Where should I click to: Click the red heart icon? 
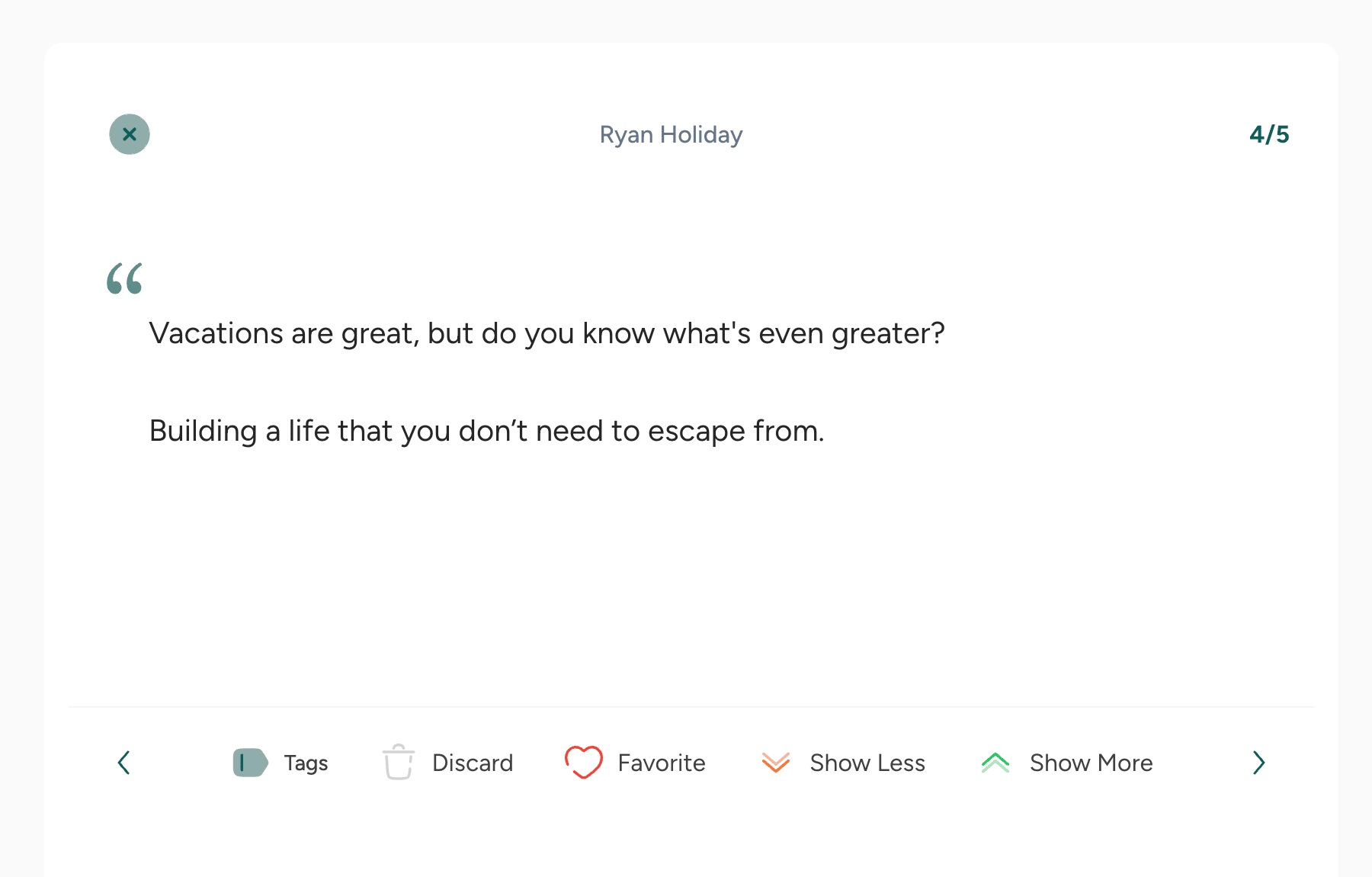point(584,763)
